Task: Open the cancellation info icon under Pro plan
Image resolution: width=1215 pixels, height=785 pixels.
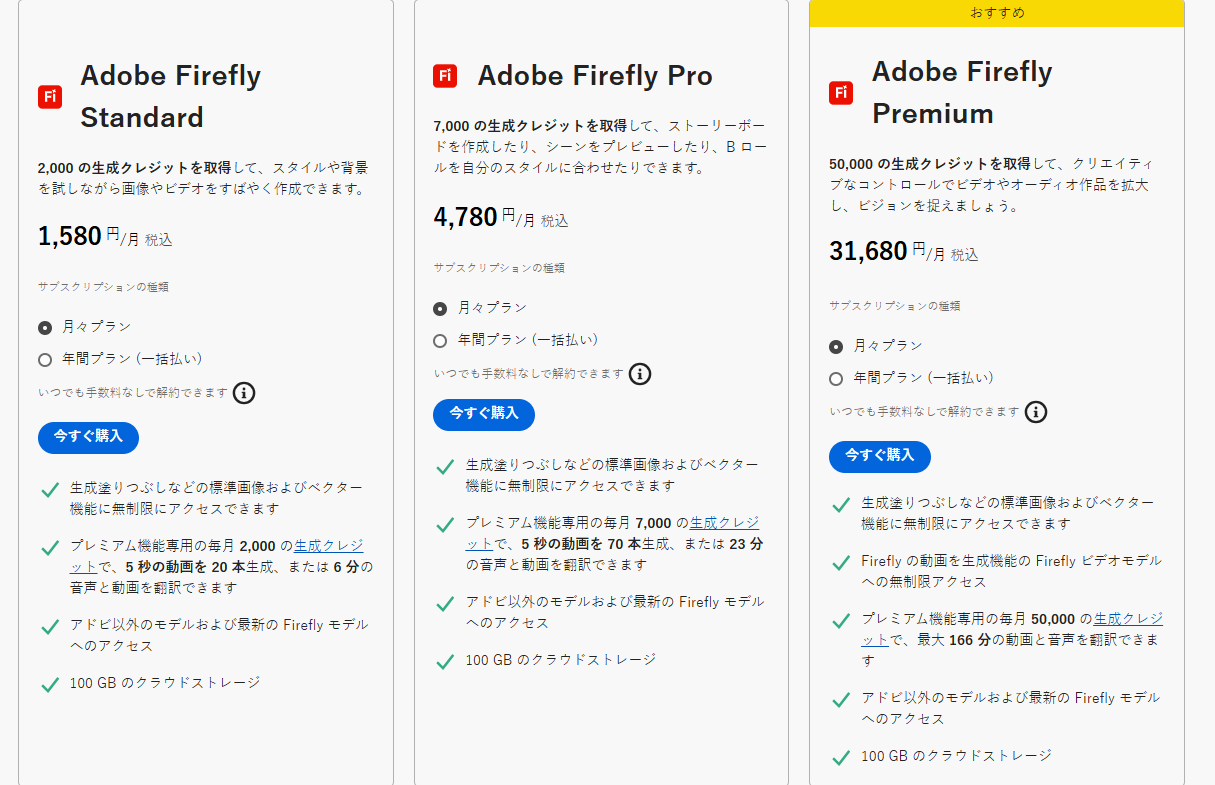Action: (640, 374)
